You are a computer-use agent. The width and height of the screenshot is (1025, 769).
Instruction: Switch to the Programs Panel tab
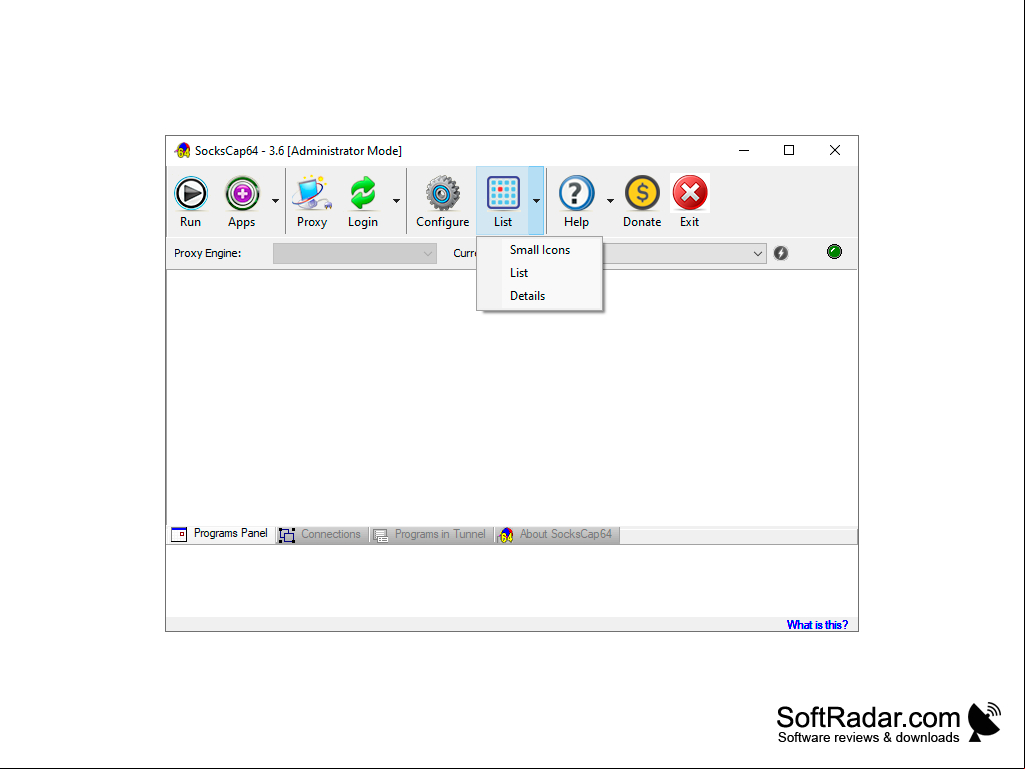coord(220,534)
